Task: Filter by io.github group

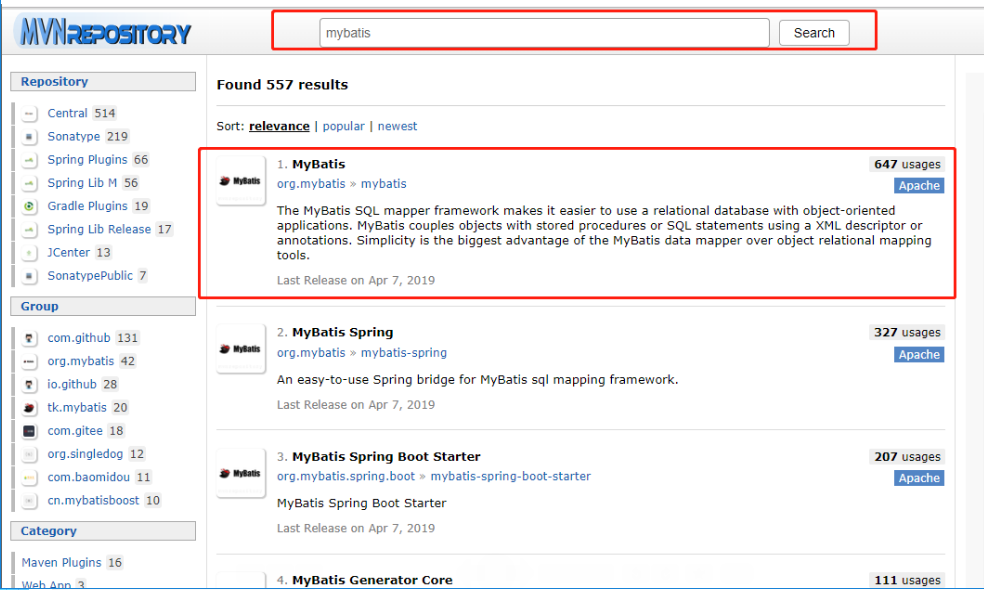Action: click(x=72, y=385)
